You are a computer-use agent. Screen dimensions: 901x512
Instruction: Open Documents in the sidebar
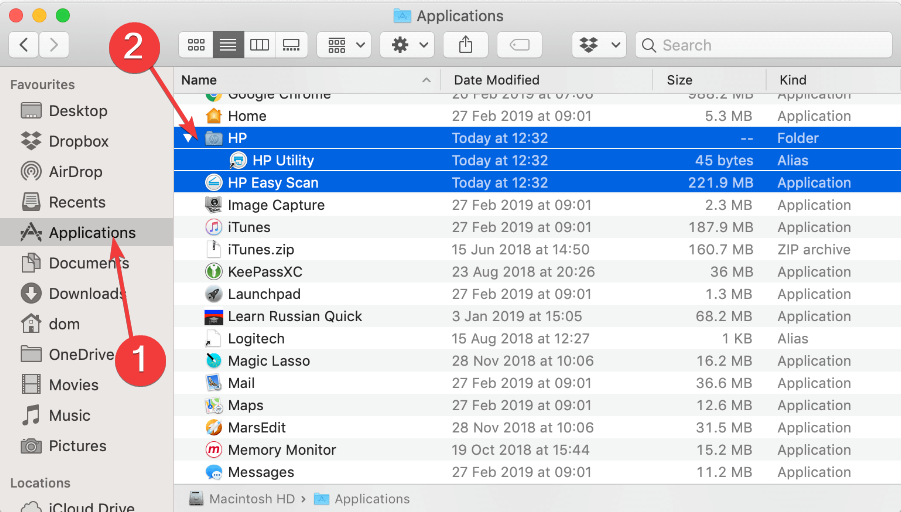(88, 263)
